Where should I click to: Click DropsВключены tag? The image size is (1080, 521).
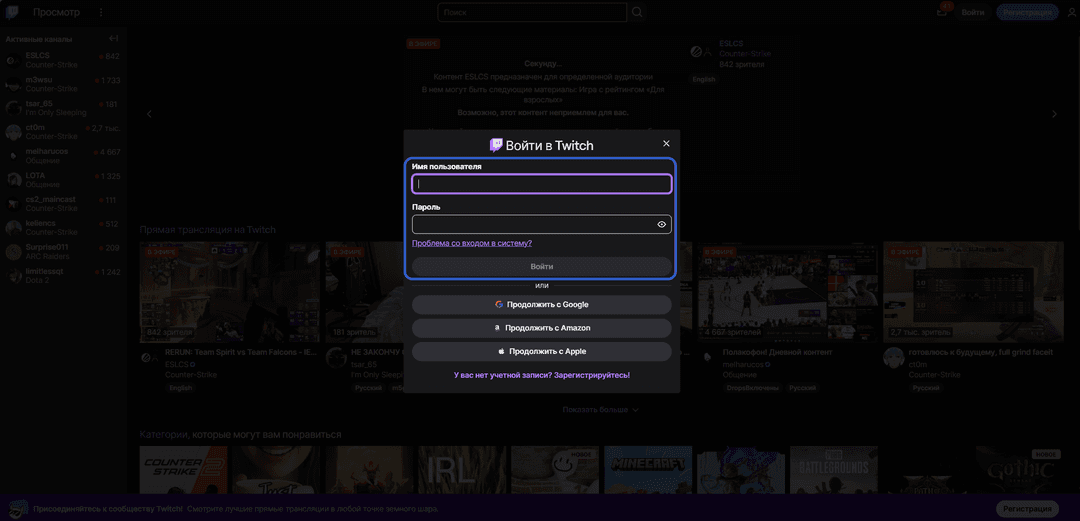pyautogui.click(x=752, y=388)
